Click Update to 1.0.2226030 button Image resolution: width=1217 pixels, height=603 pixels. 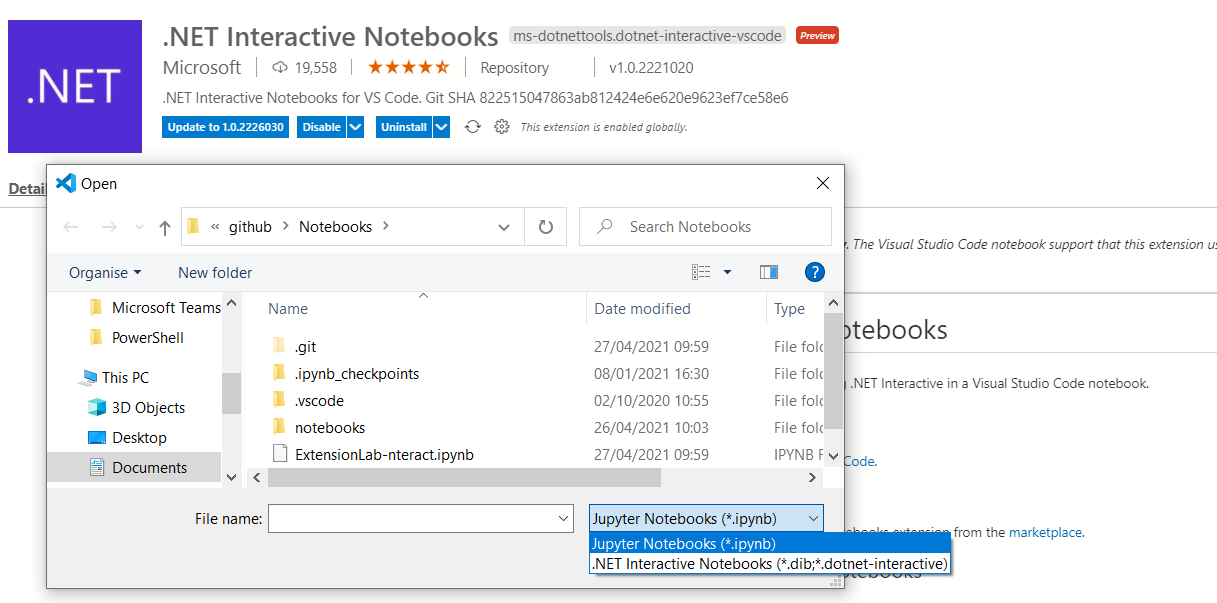point(225,127)
